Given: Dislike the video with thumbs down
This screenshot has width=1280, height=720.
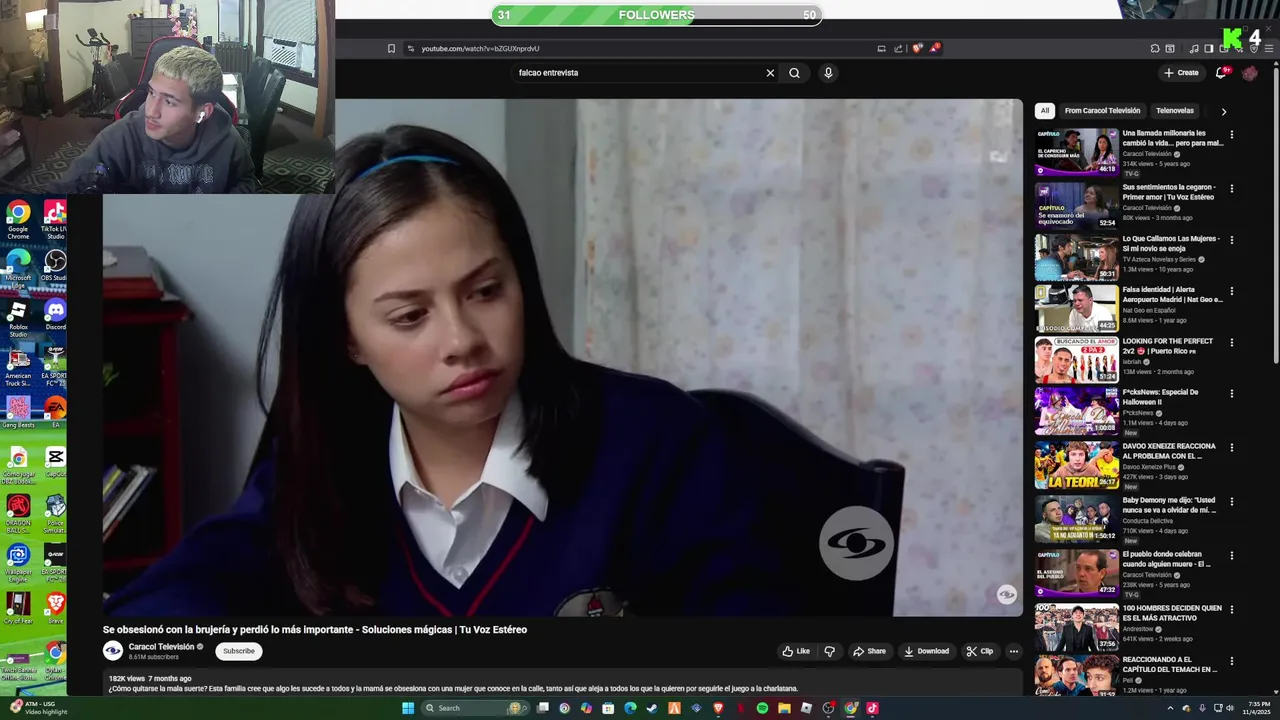Looking at the screenshot, I should pyautogui.click(x=829, y=651).
